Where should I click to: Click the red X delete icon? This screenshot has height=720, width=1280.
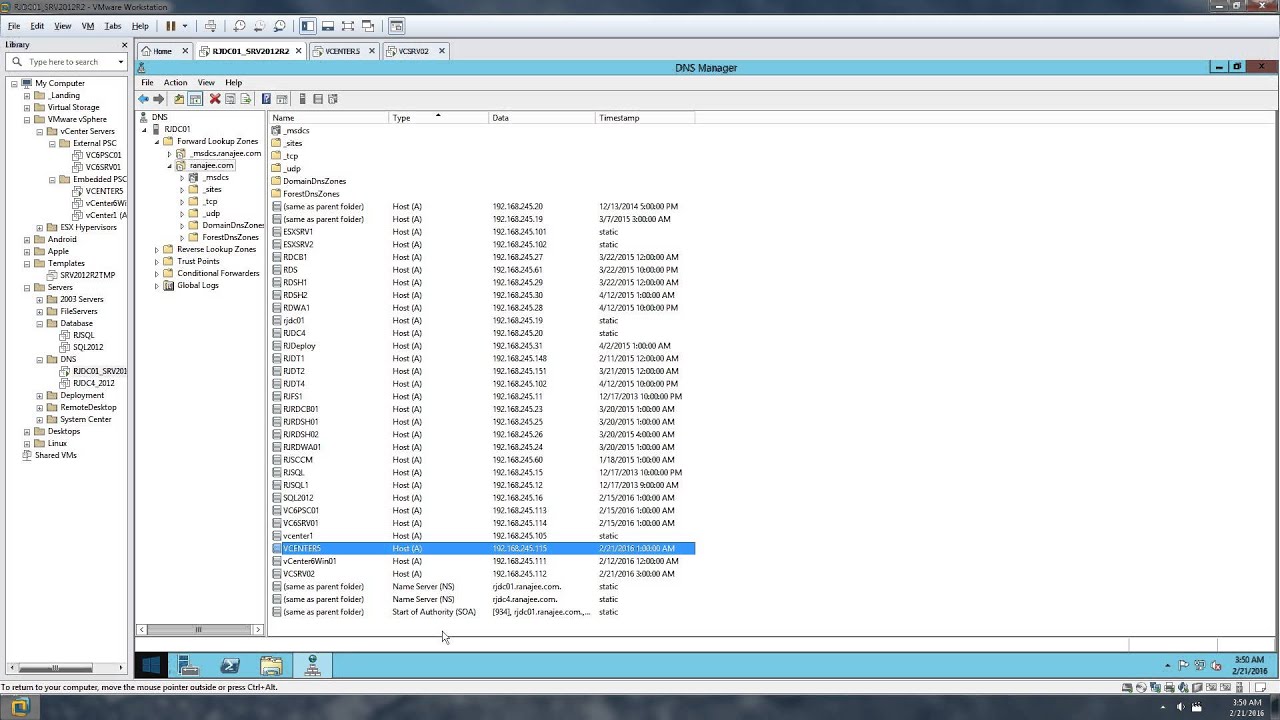pyautogui.click(x=215, y=99)
